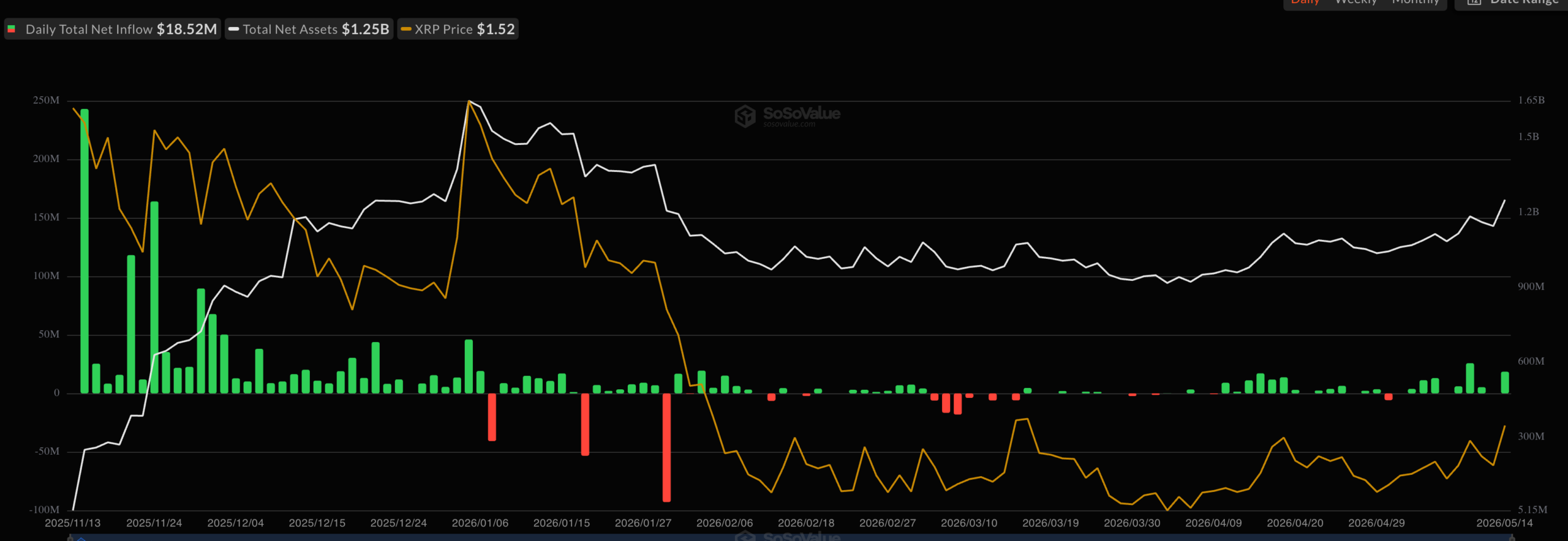Viewport: 1568px width, 541px height.
Task: Switch to the Monthly interval tab
Action: point(1415,2)
